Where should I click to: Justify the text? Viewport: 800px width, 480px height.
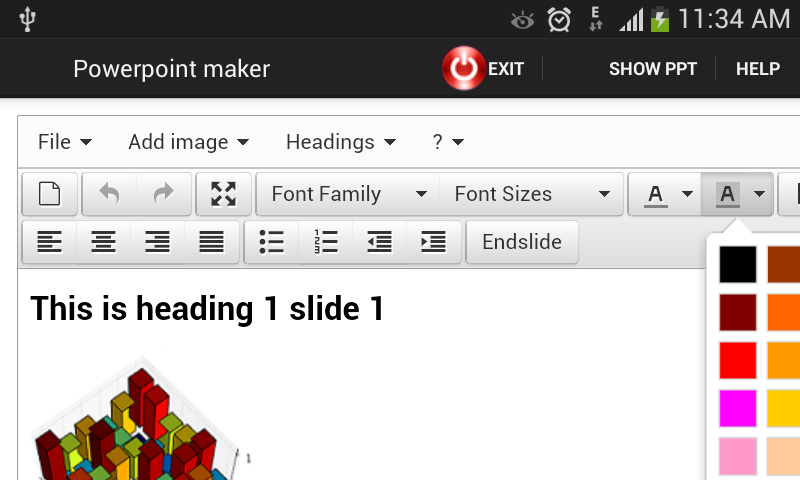(211, 242)
